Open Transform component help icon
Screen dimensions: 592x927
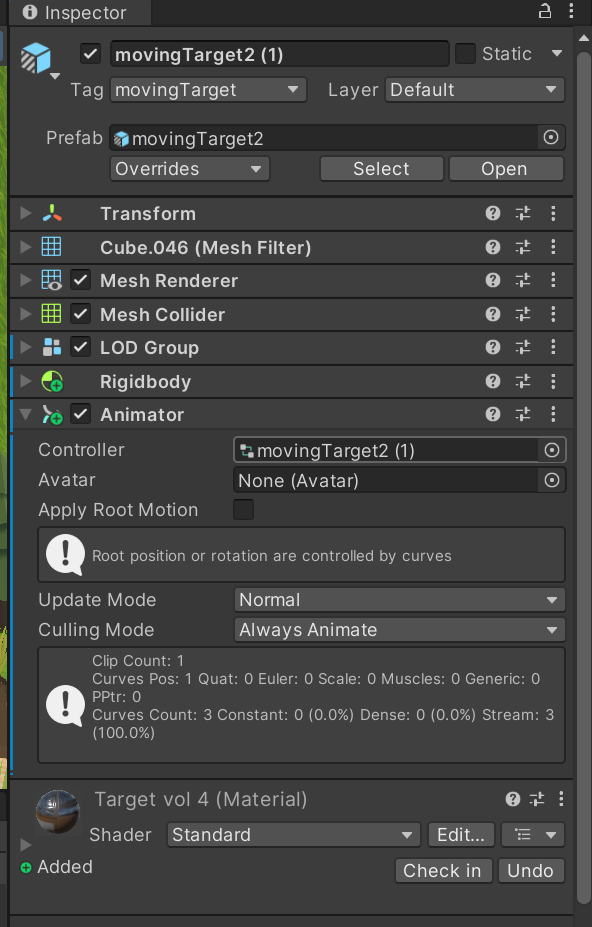coord(493,213)
